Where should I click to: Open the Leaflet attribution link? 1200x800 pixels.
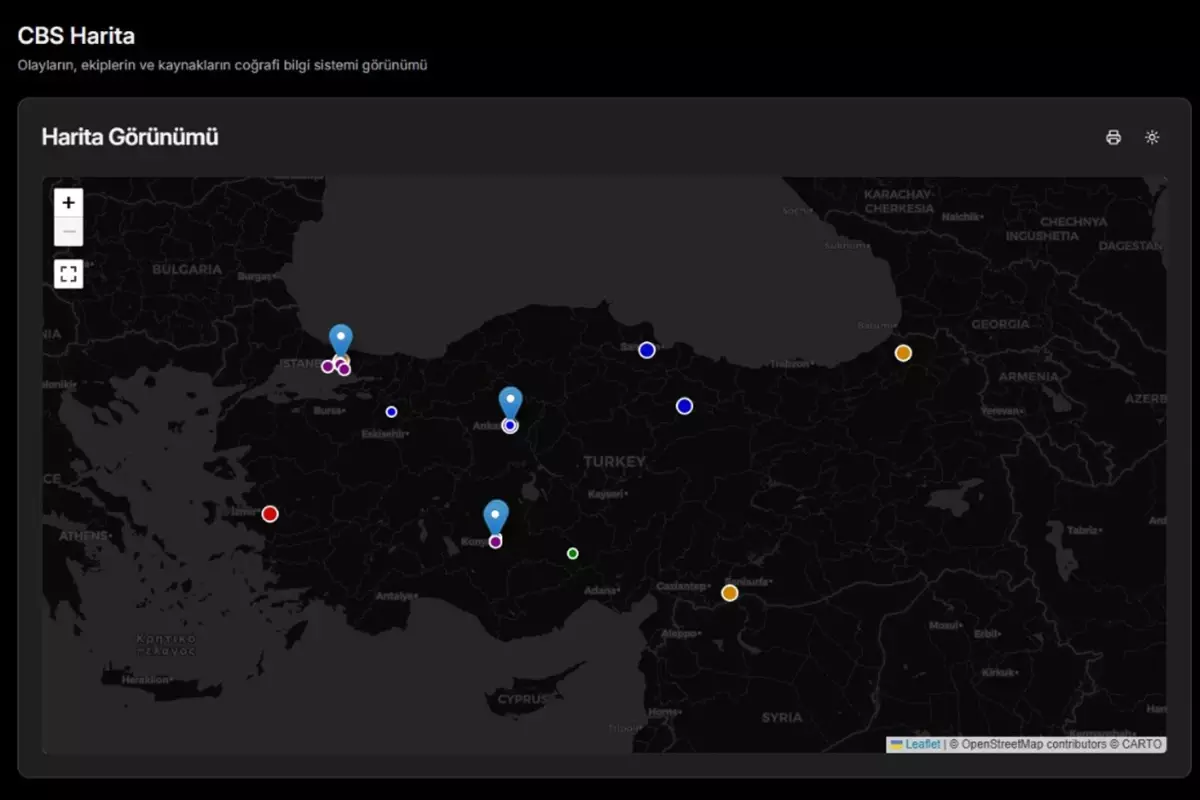pos(922,744)
